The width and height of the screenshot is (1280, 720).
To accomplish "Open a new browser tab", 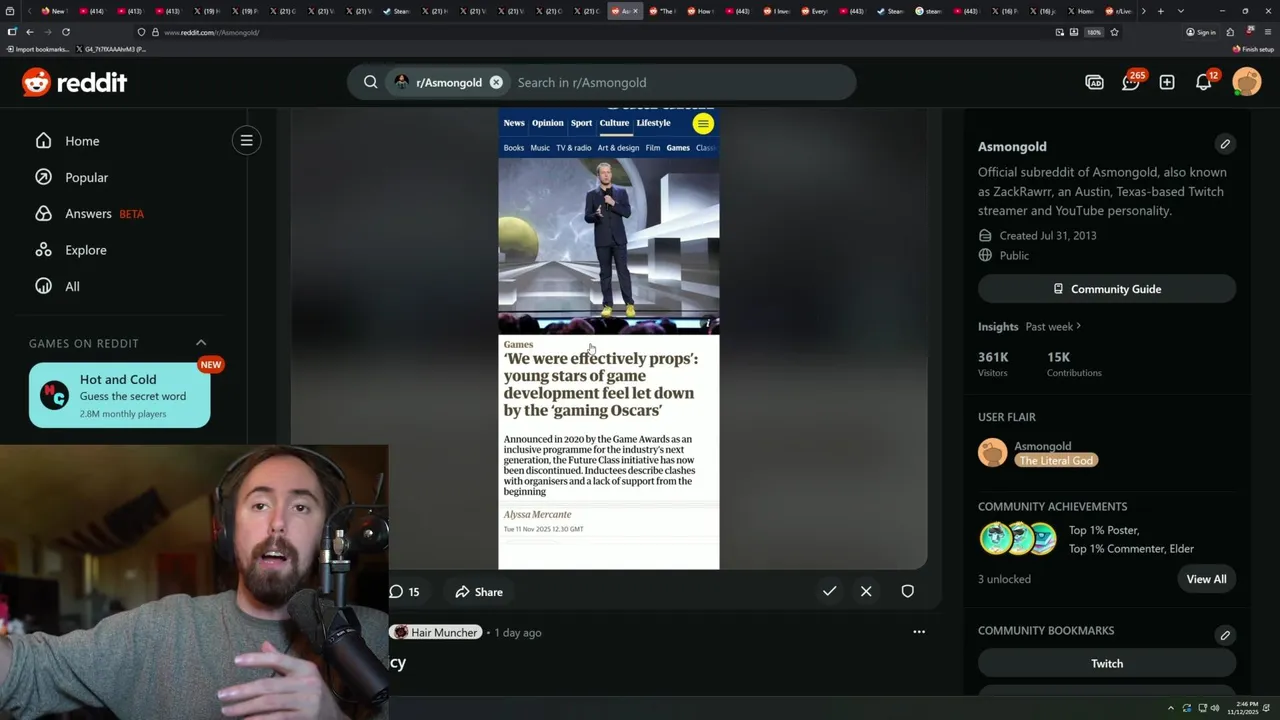I will (x=1160, y=11).
